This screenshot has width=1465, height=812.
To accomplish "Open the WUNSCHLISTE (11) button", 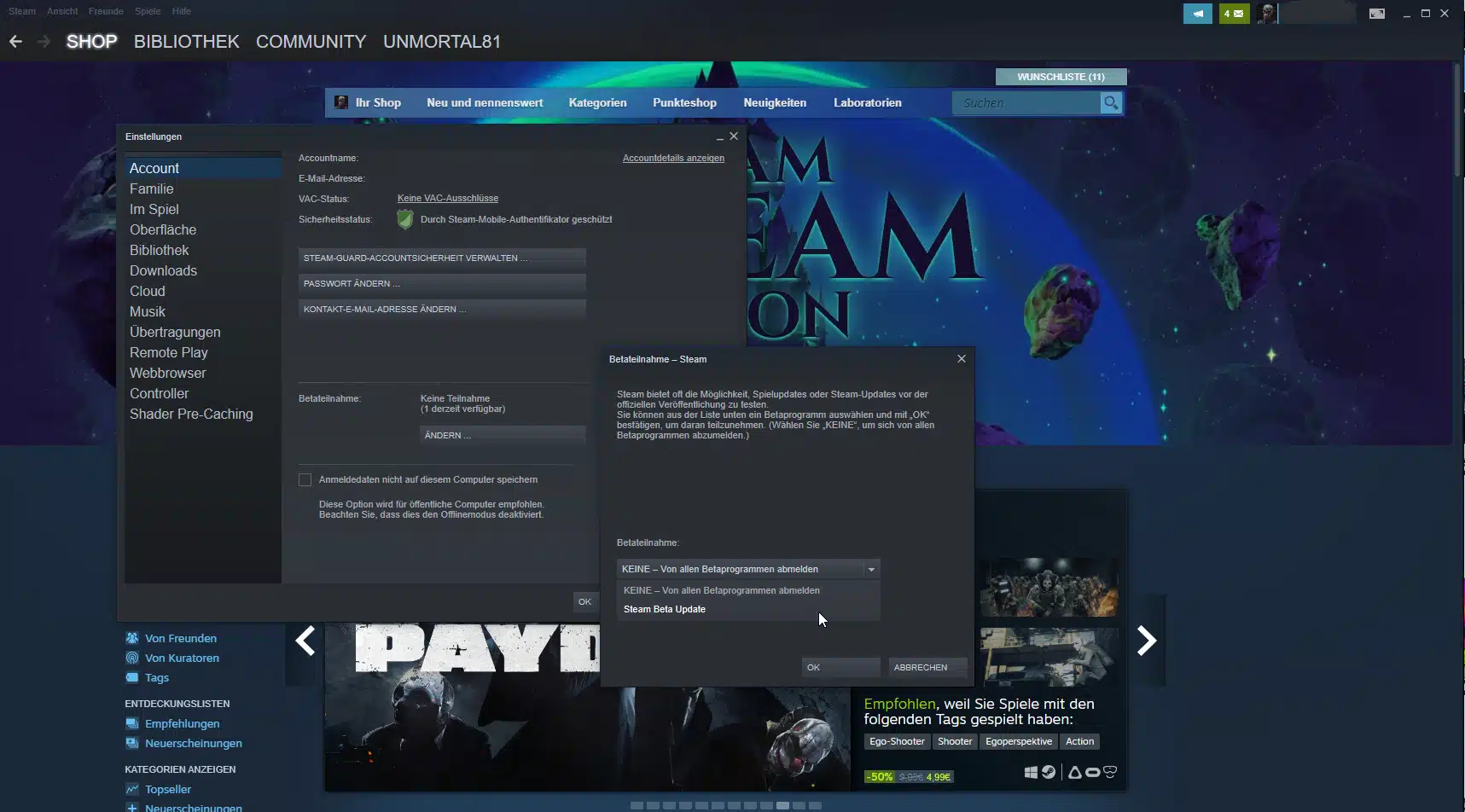I will coord(1061,77).
